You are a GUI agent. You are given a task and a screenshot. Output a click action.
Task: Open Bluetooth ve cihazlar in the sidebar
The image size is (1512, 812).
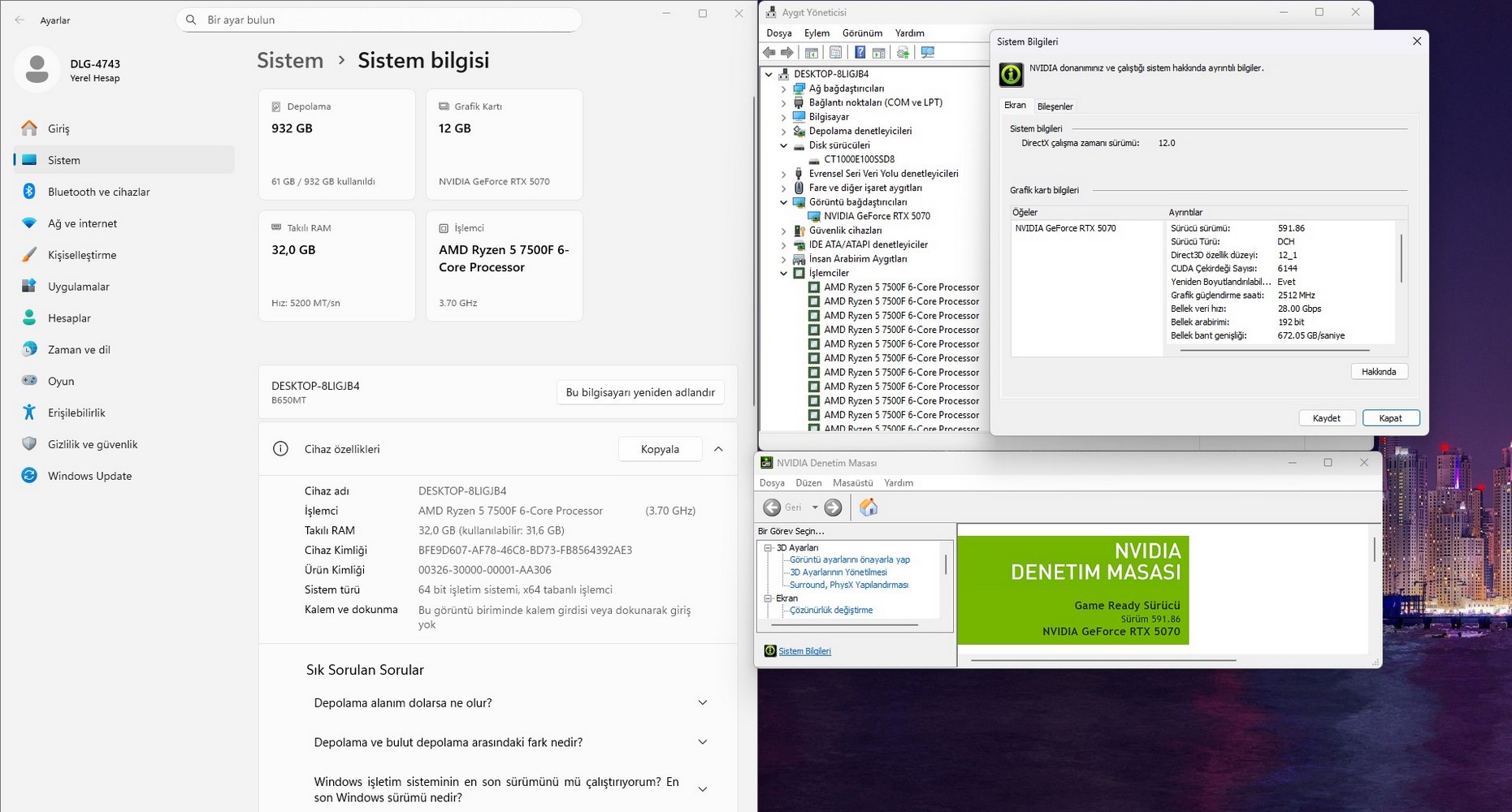pyautogui.click(x=98, y=192)
